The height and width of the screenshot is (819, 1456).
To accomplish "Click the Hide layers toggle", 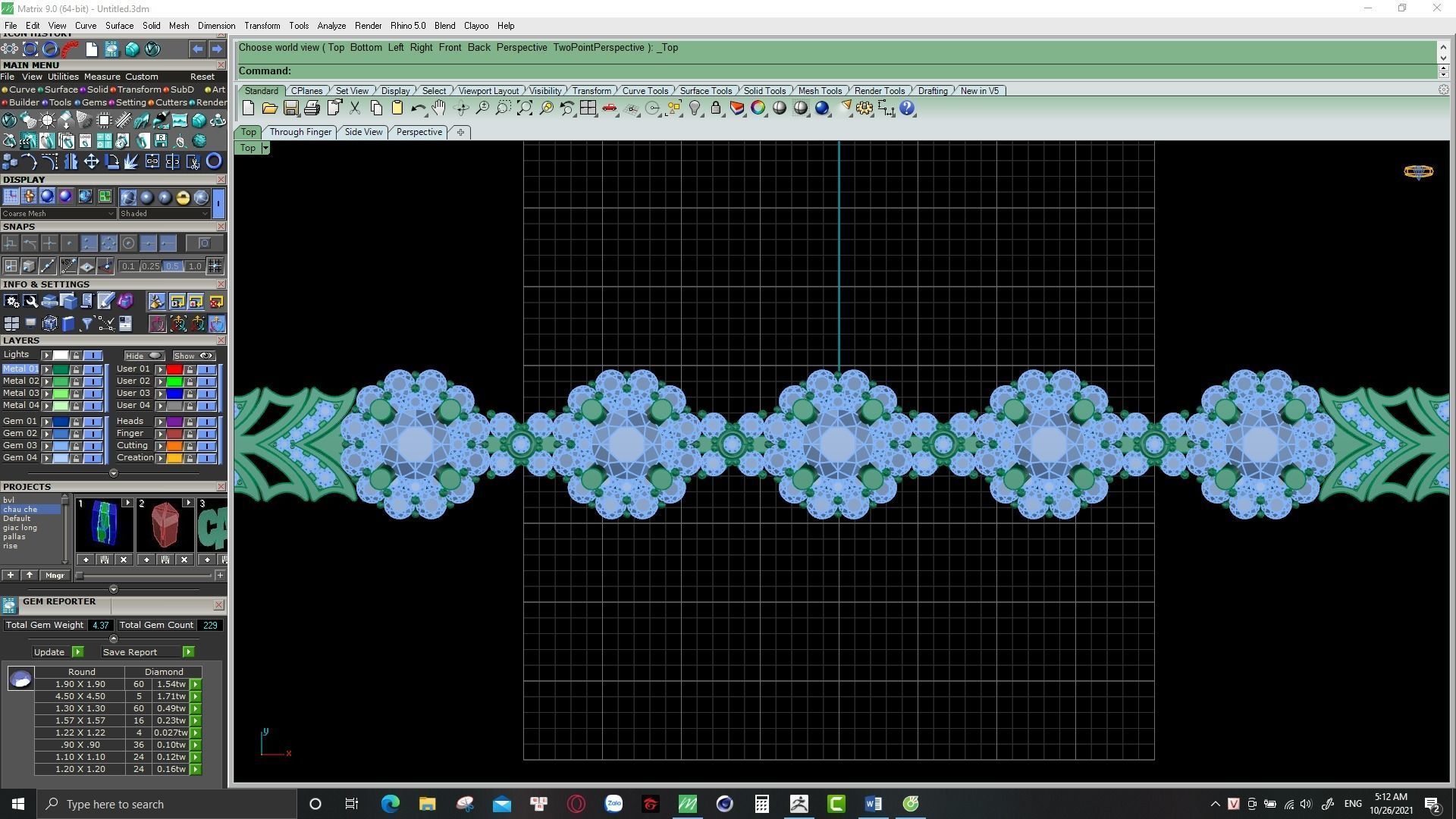I will click(144, 356).
